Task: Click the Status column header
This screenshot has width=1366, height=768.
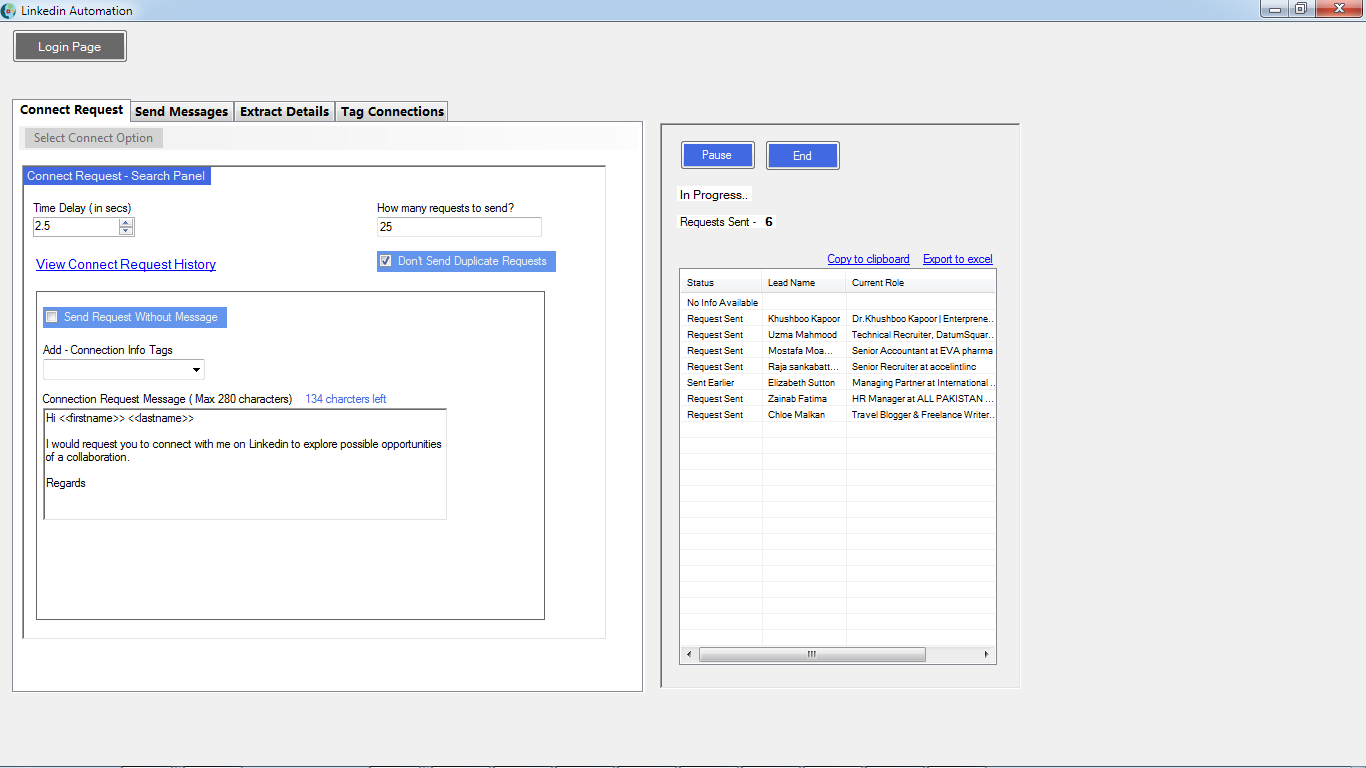Action: [721, 283]
